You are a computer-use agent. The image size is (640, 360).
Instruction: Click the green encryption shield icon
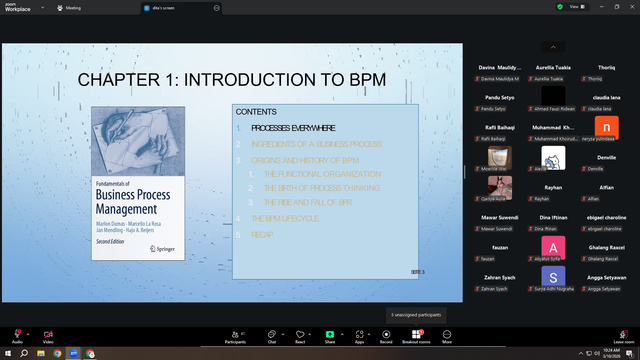point(560,7)
